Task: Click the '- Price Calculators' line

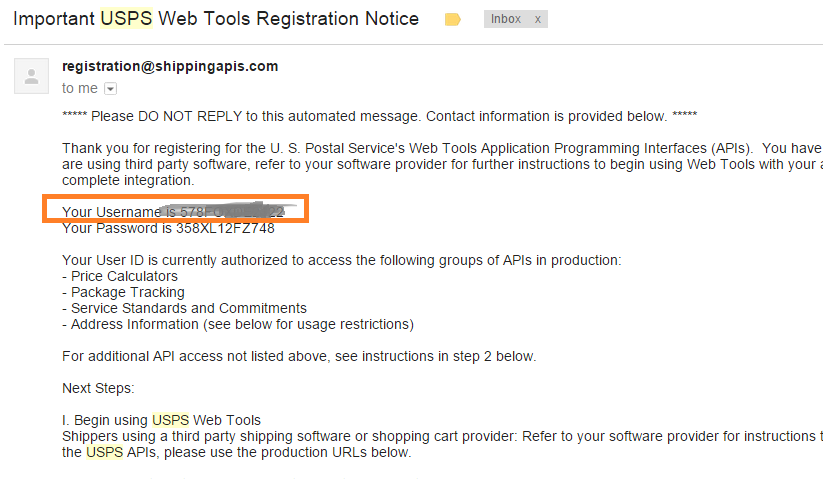Action: pyautogui.click(x=120, y=276)
